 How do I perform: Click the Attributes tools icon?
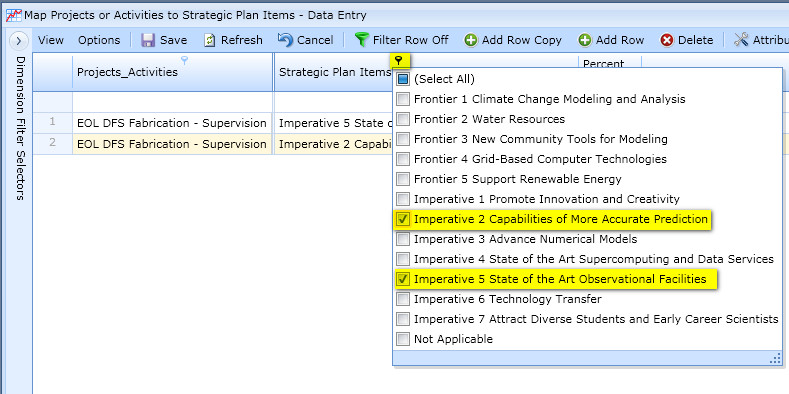pos(741,40)
